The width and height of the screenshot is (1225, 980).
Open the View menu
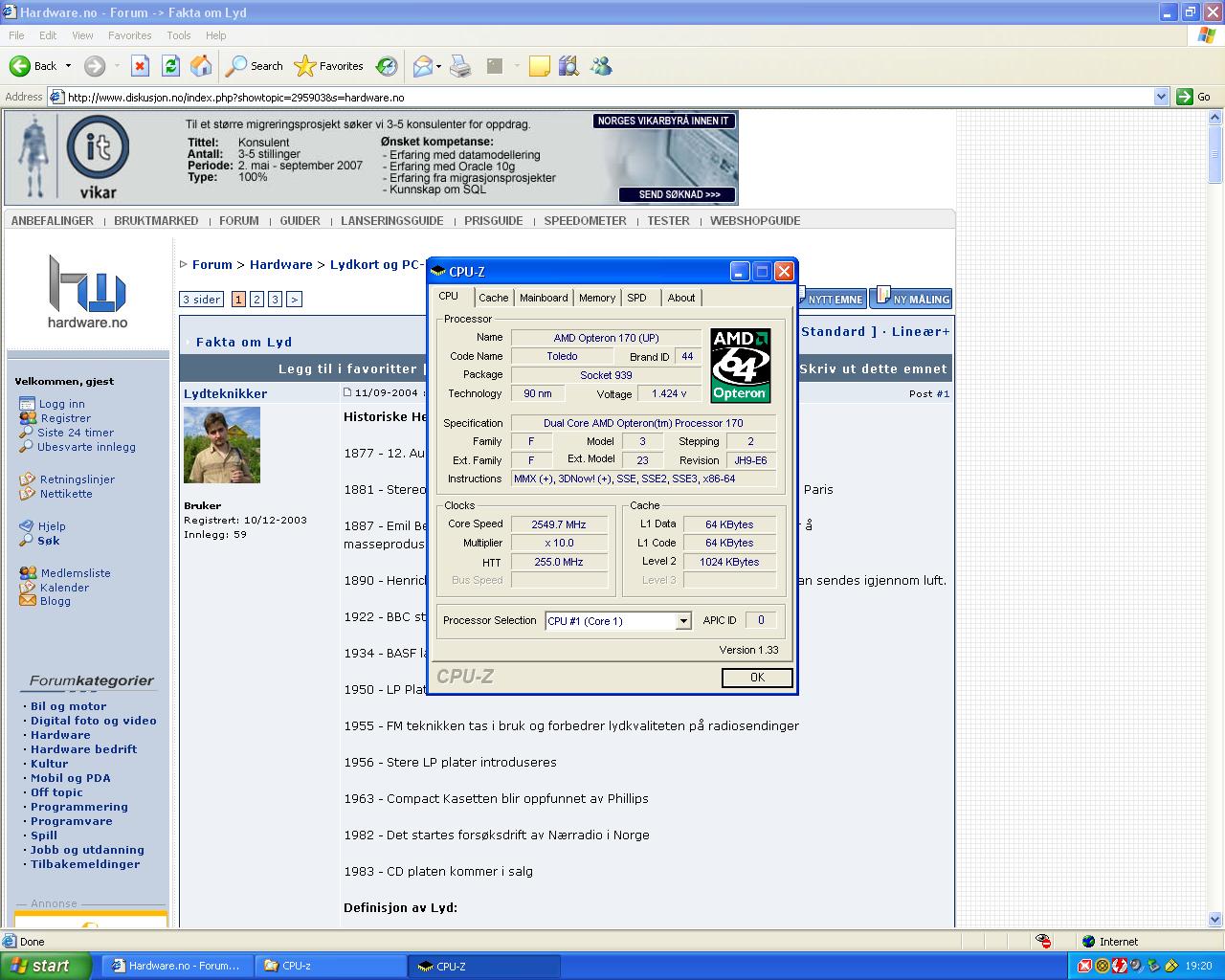click(x=82, y=35)
